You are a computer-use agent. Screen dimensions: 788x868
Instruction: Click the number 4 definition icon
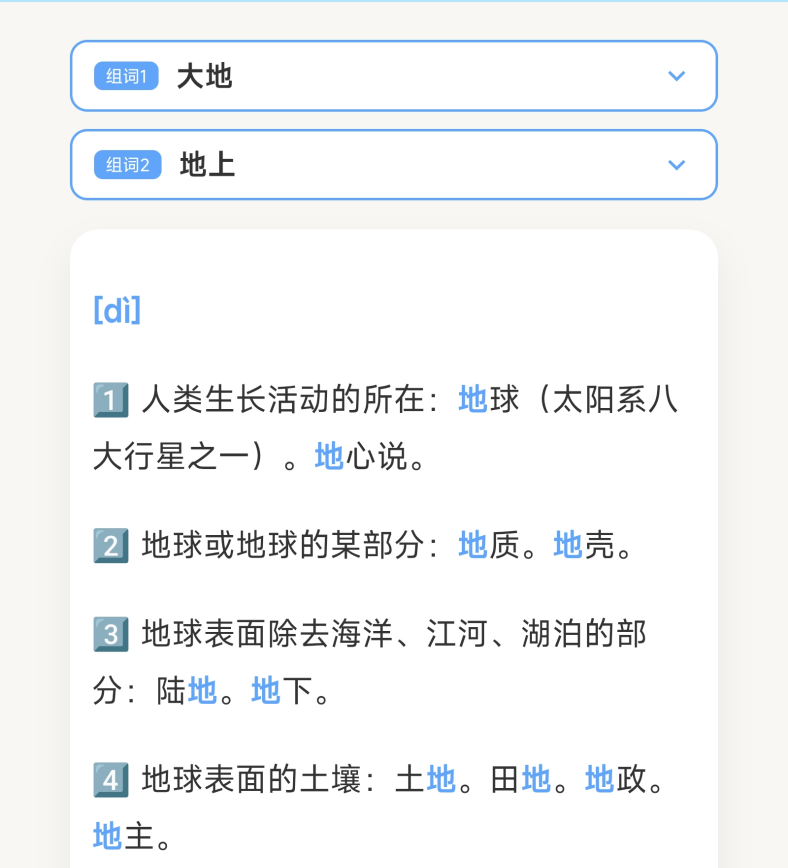111,780
